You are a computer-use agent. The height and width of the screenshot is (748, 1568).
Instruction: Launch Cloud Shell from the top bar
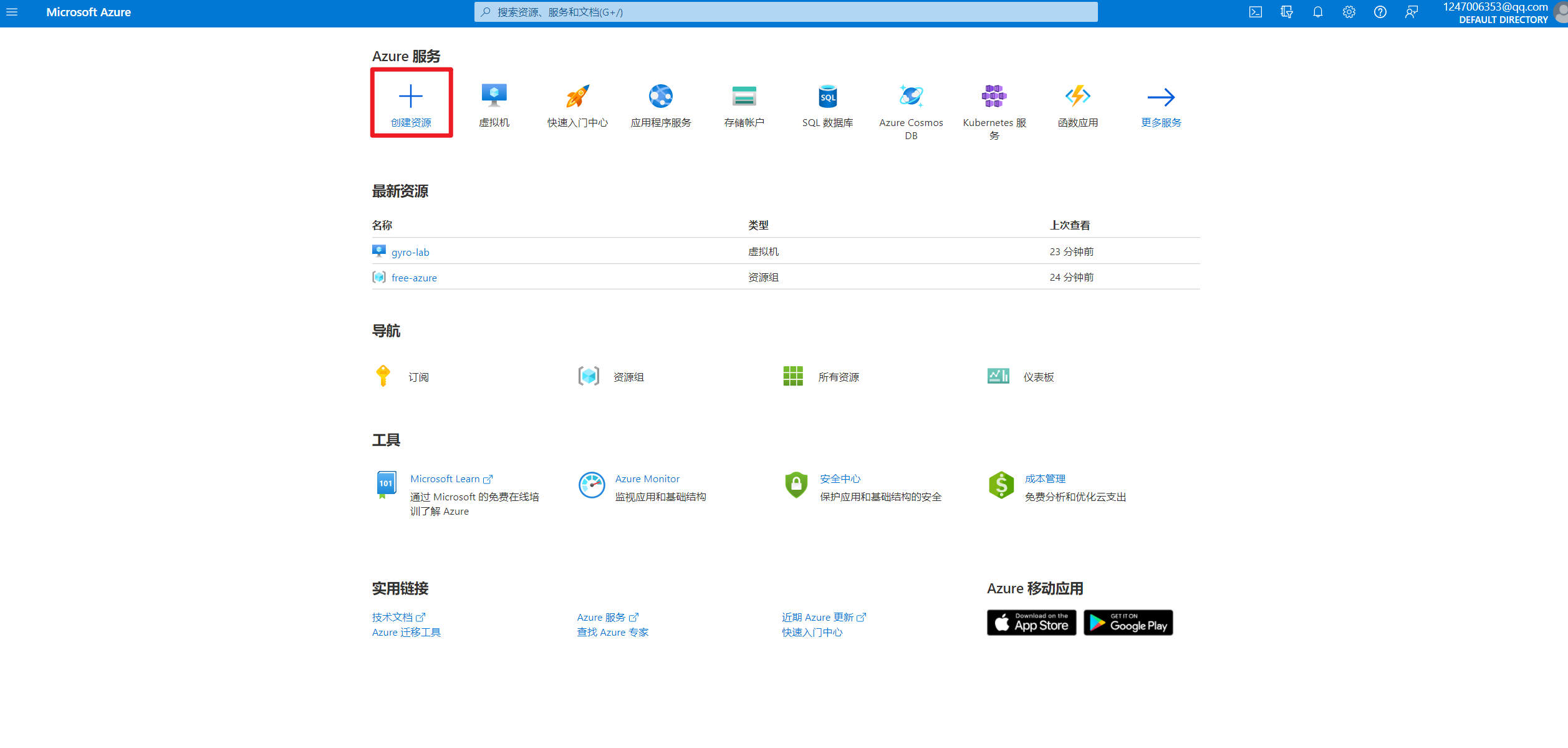coord(1255,12)
